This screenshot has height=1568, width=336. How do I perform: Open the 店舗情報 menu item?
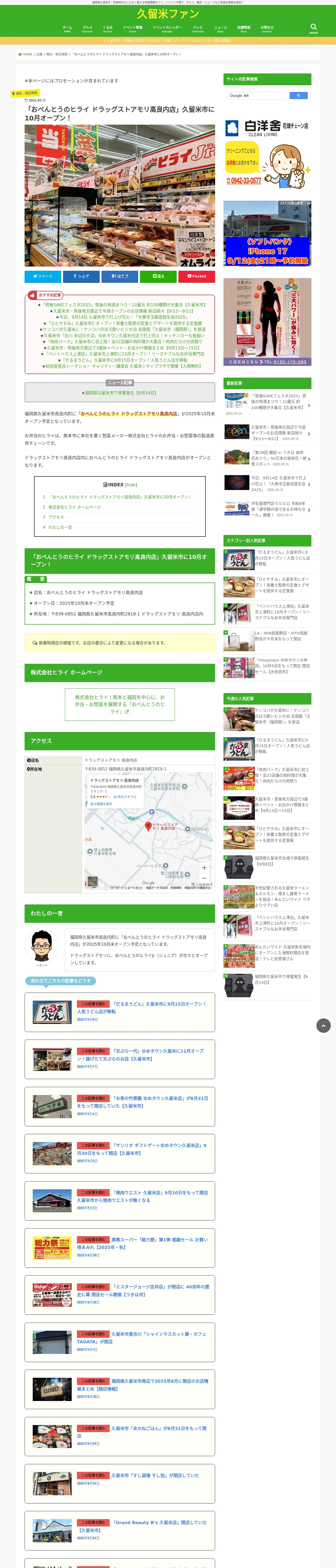point(243,28)
